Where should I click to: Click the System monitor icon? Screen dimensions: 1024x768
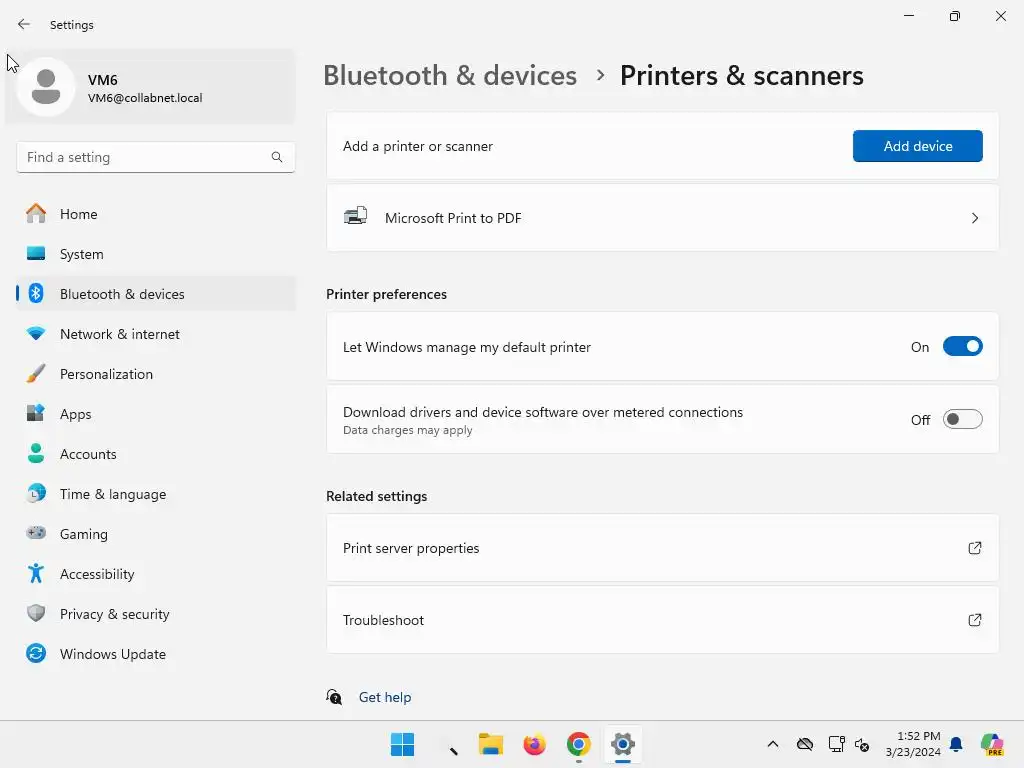36,253
